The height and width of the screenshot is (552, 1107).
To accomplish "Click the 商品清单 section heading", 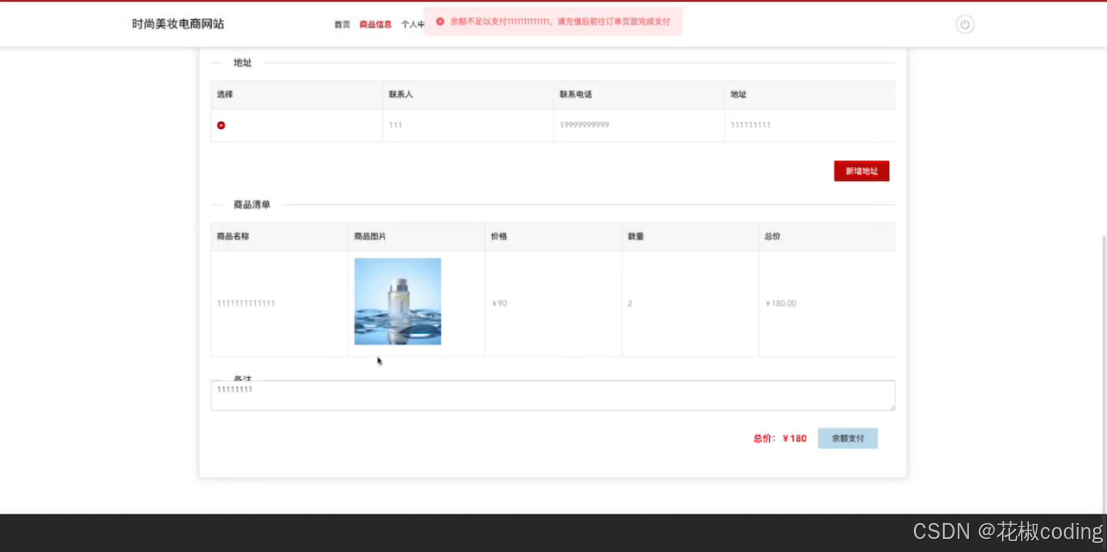I will tap(251, 205).
